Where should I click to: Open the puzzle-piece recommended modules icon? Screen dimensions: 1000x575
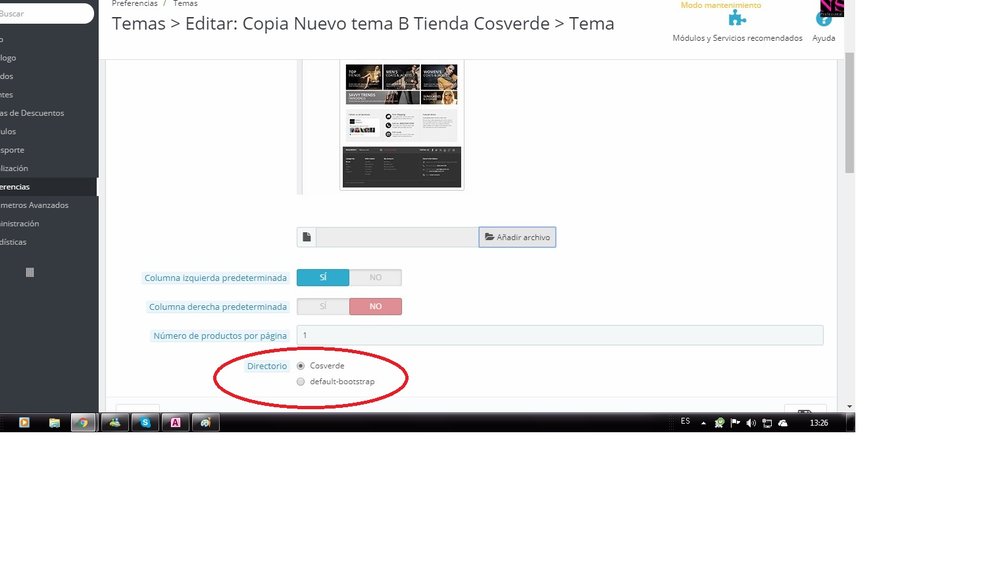(x=737, y=18)
